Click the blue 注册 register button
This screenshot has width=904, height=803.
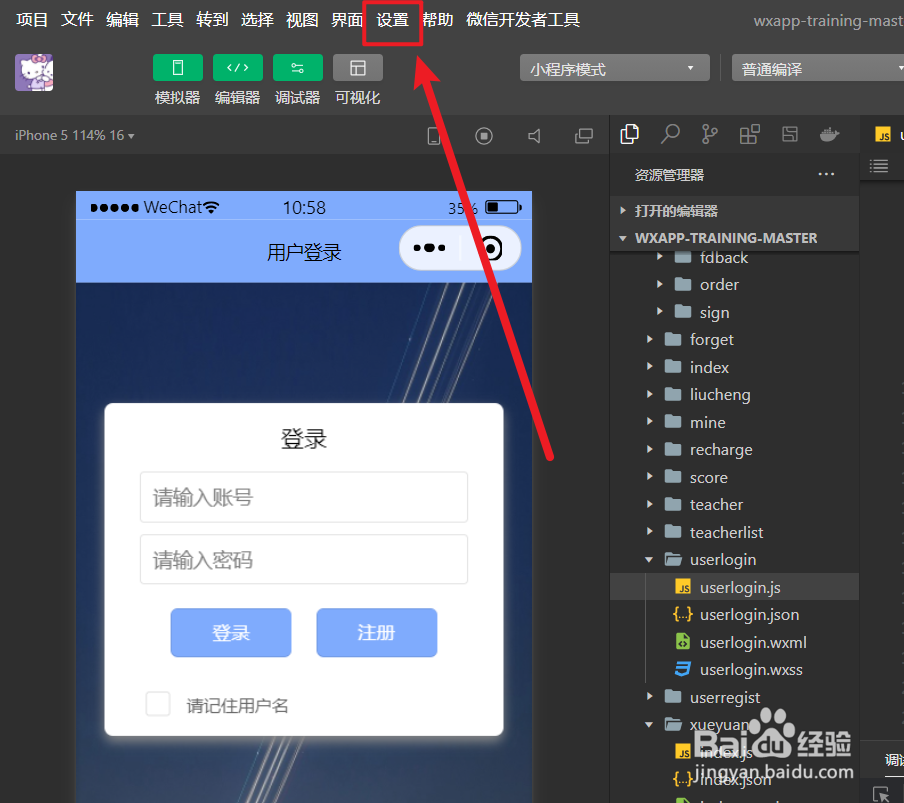pos(376,632)
